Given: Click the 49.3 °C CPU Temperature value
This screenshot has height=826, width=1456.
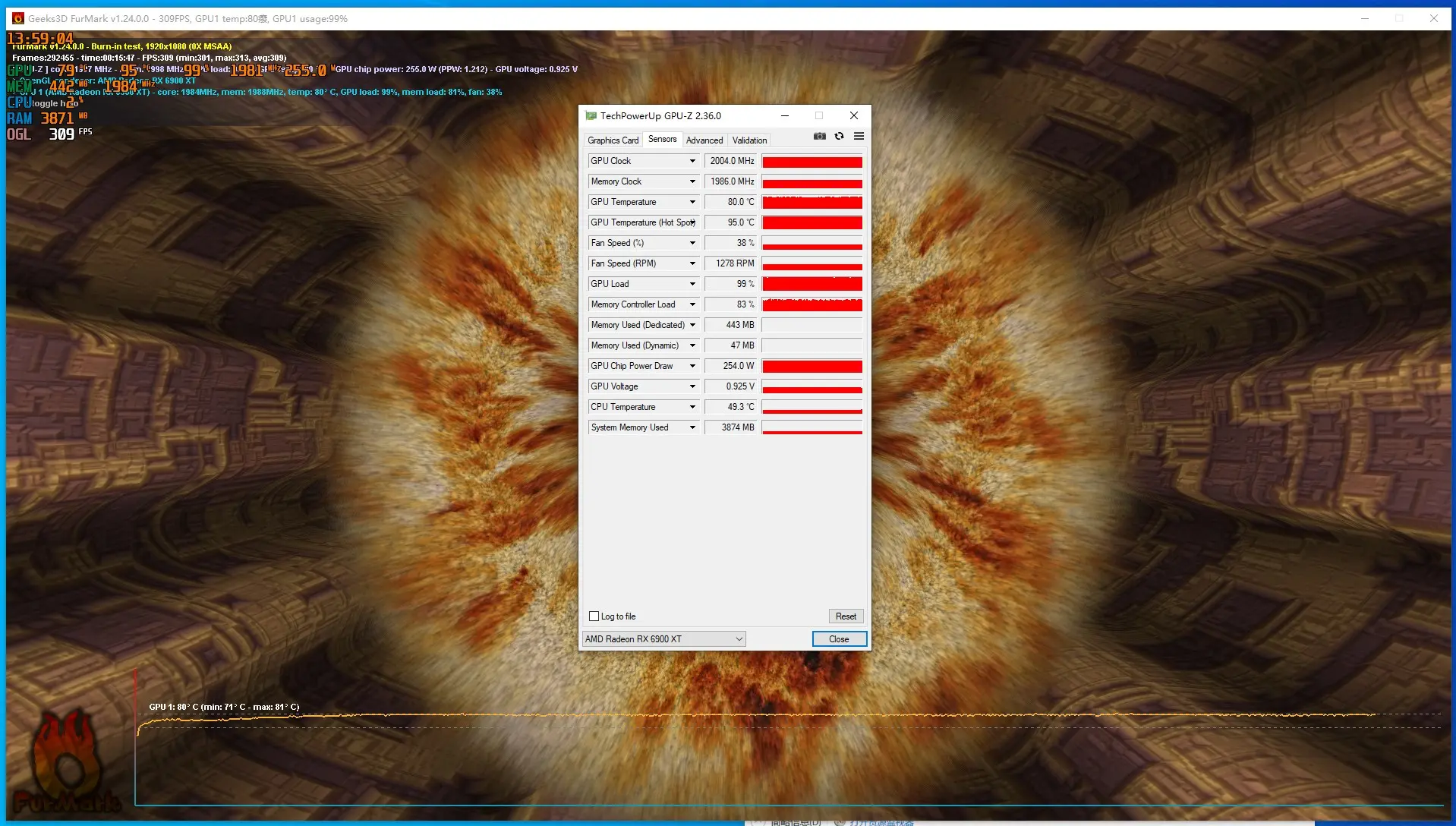Looking at the screenshot, I should (x=730, y=407).
